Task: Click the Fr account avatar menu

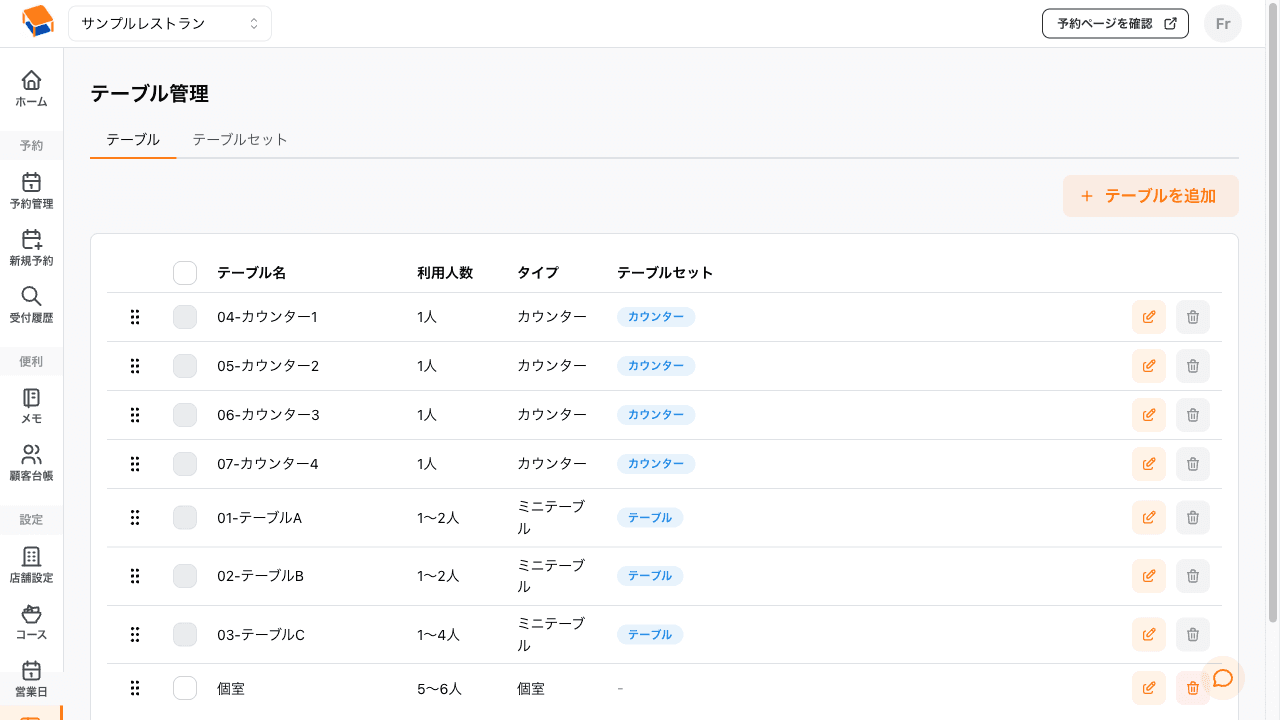Action: [x=1222, y=23]
